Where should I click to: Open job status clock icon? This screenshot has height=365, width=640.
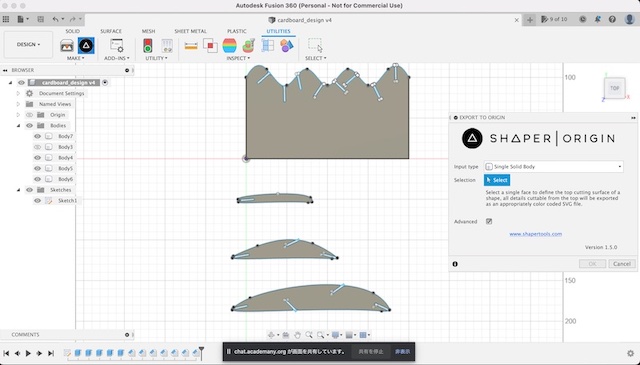(583, 19)
